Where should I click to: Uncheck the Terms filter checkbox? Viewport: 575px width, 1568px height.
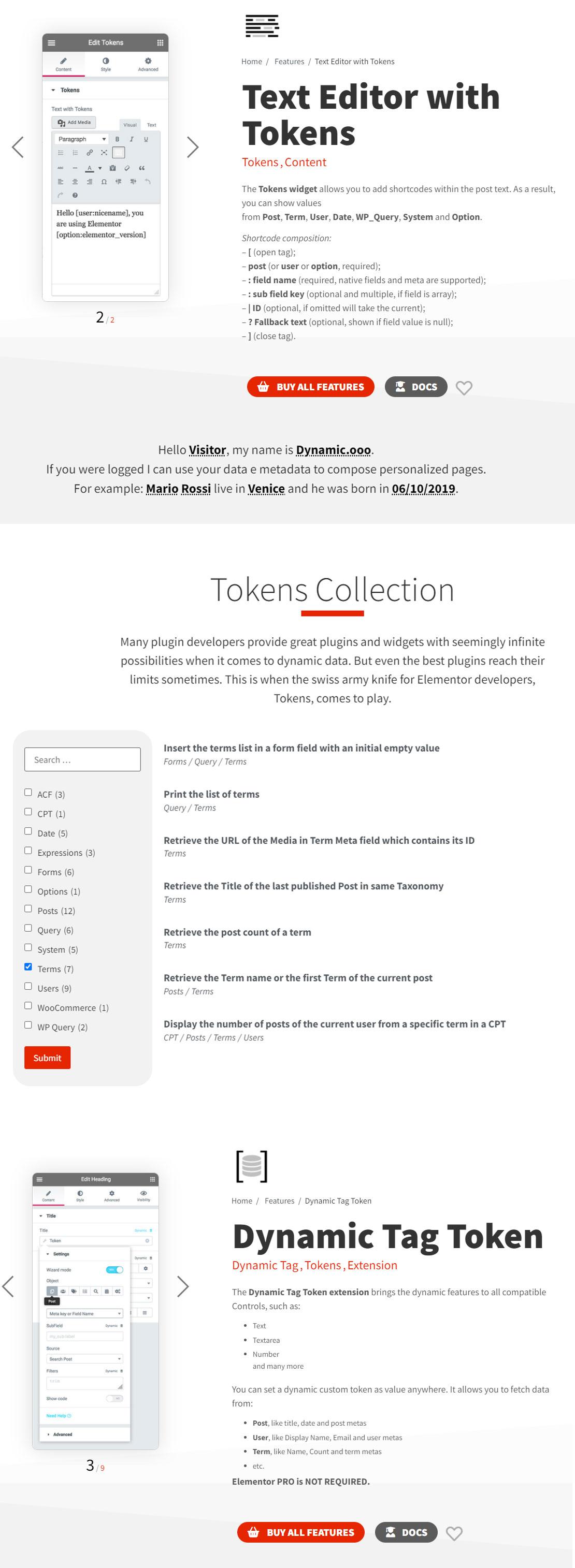(28, 966)
